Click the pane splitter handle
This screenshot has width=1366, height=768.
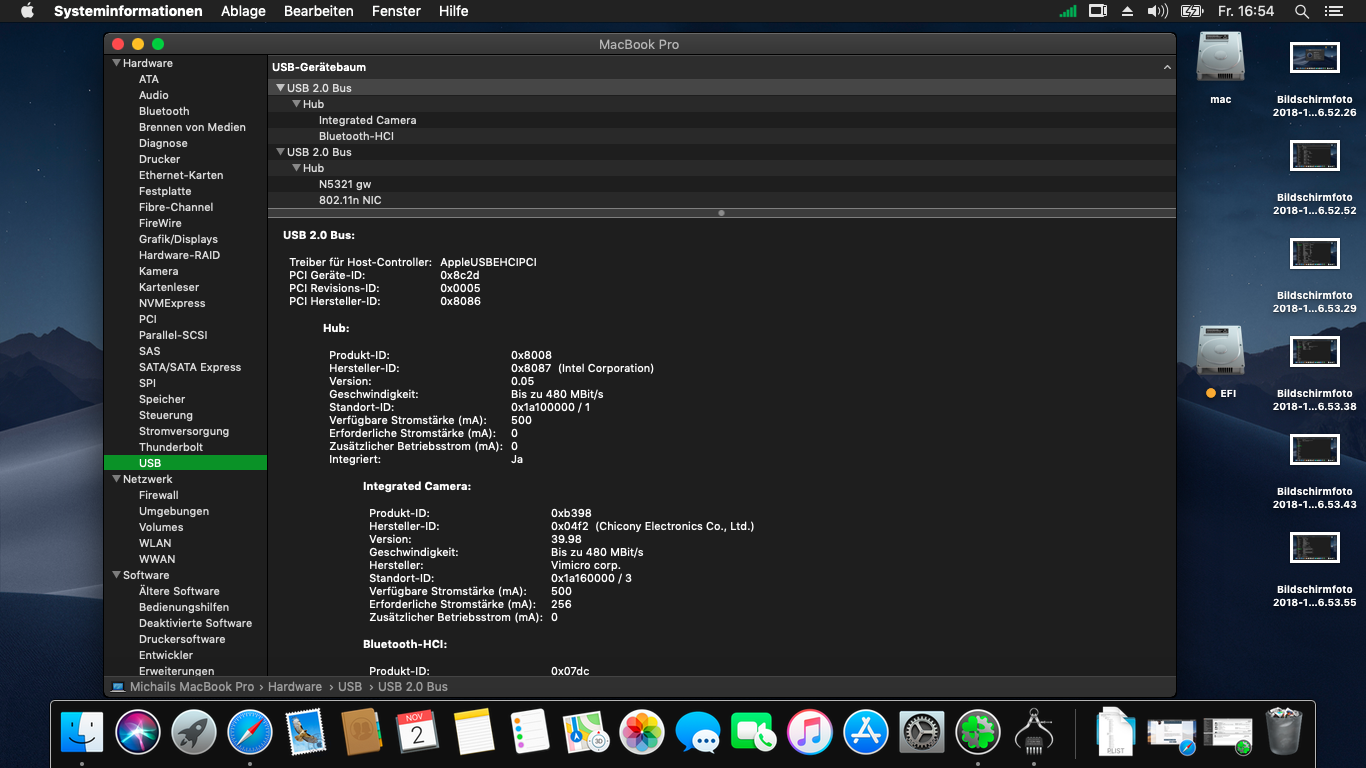[x=721, y=213]
